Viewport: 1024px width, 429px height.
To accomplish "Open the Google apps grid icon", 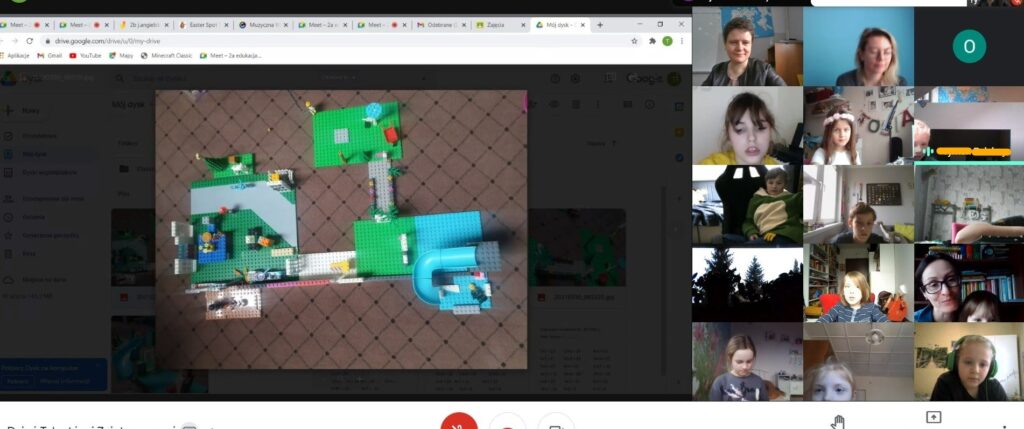I will coord(609,78).
